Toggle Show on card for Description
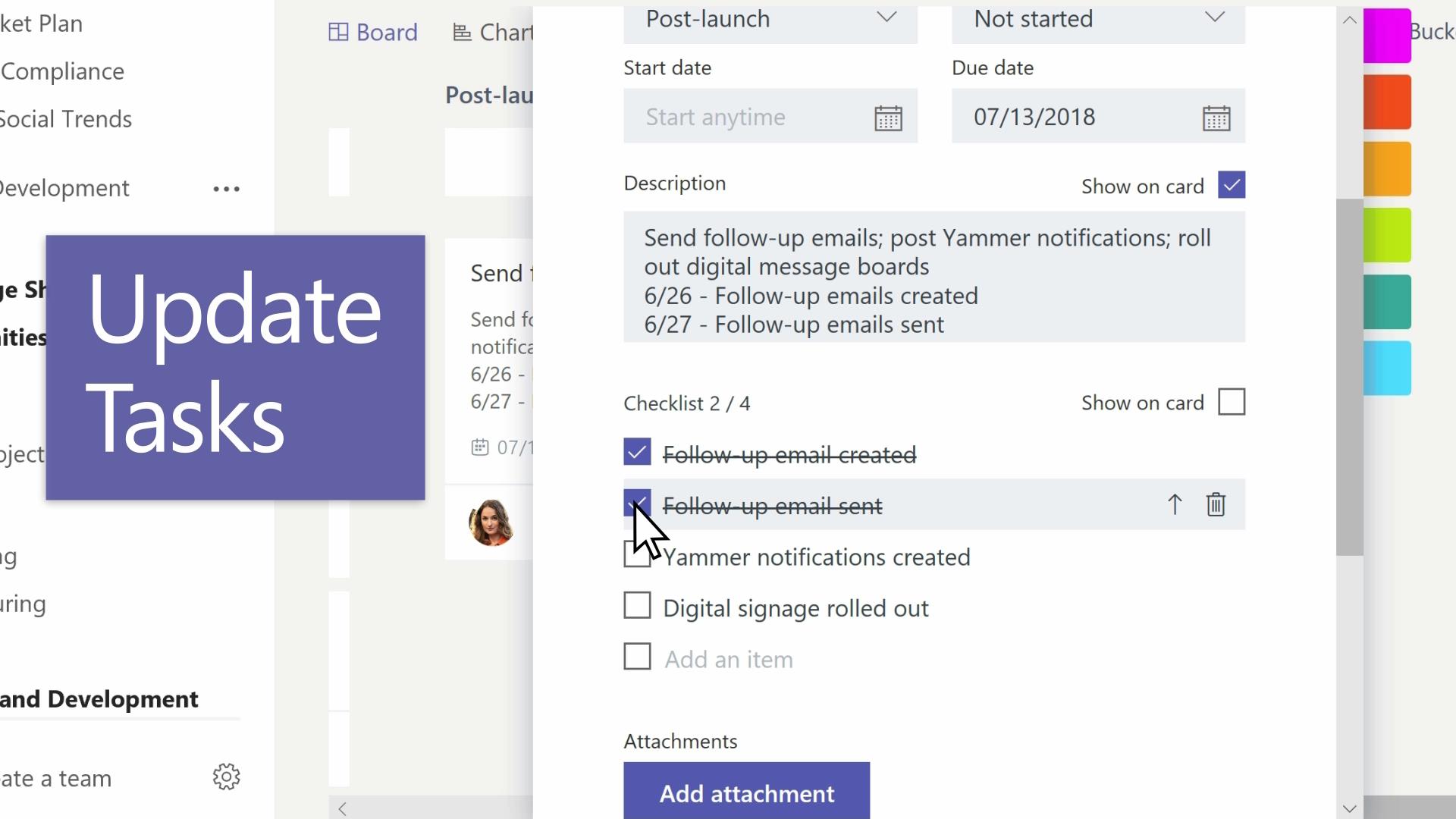Image resolution: width=1456 pixels, height=819 pixels. (x=1232, y=186)
